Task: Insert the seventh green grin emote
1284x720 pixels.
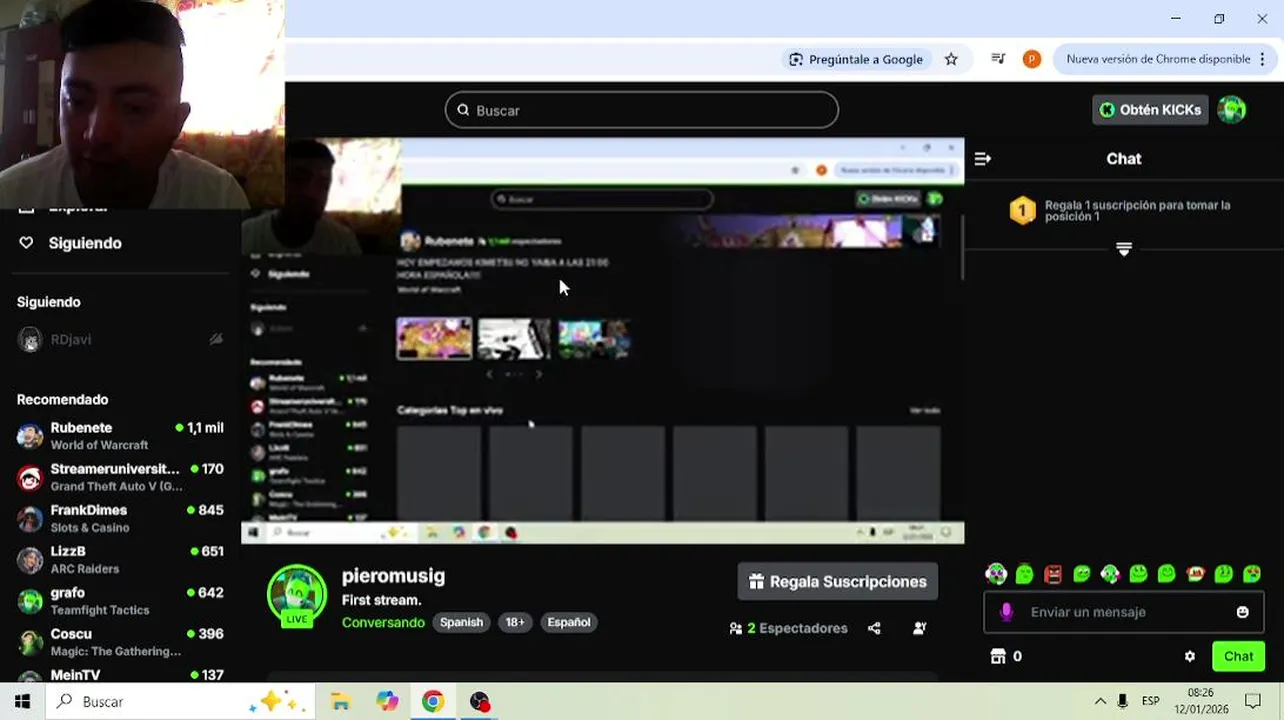Action: (x=1166, y=574)
